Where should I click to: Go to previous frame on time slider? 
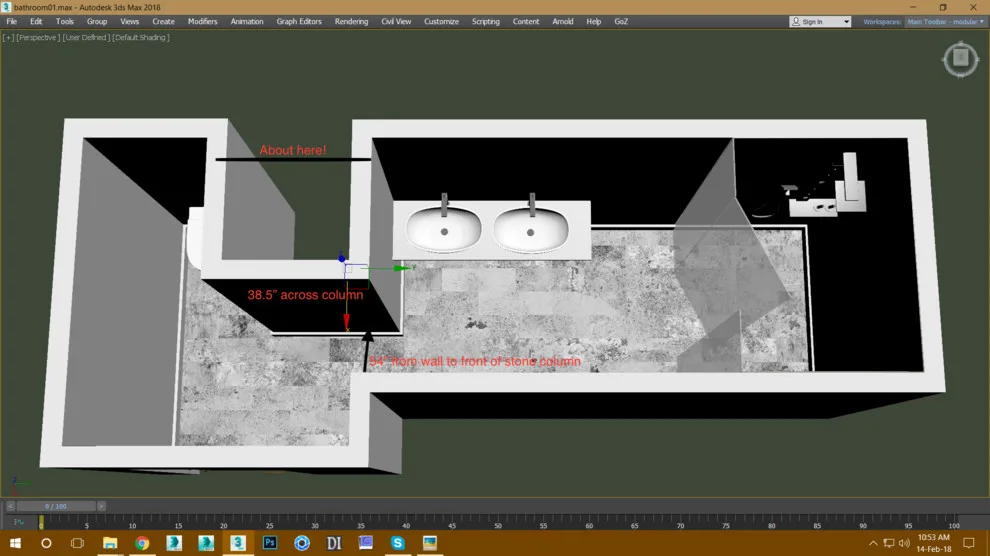point(10,506)
